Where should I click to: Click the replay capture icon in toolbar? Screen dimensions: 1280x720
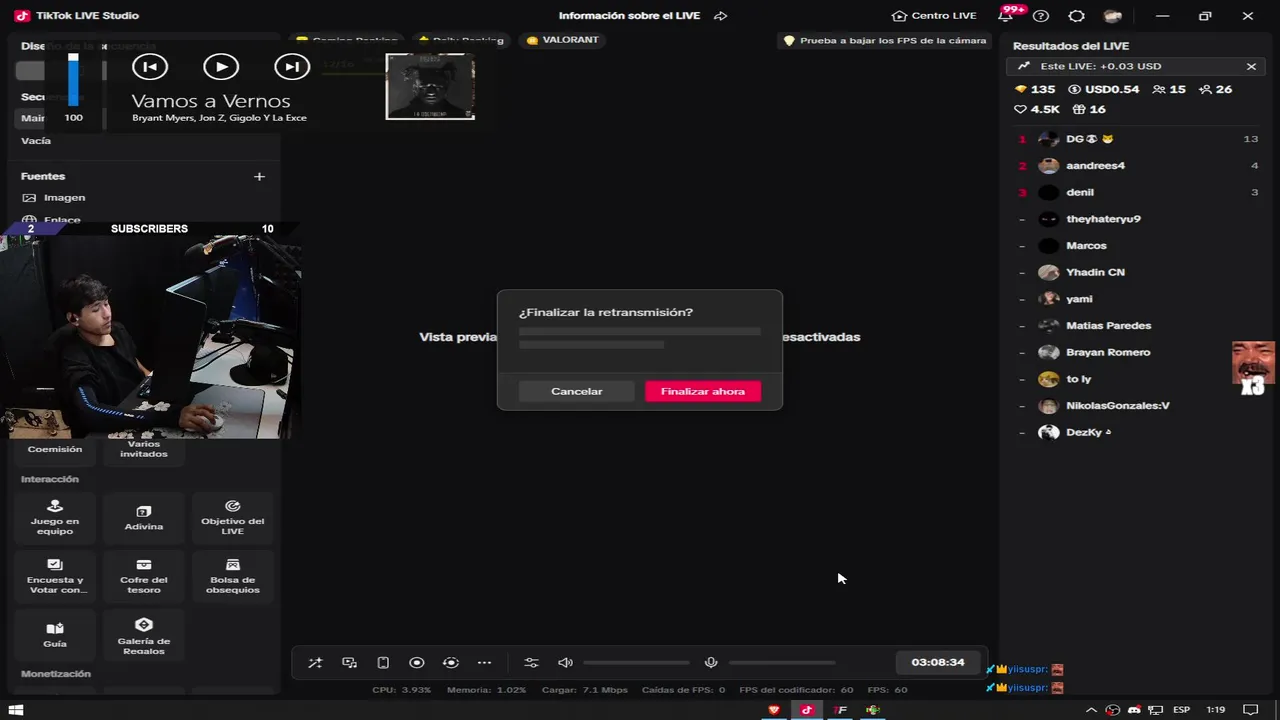(451, 662)
